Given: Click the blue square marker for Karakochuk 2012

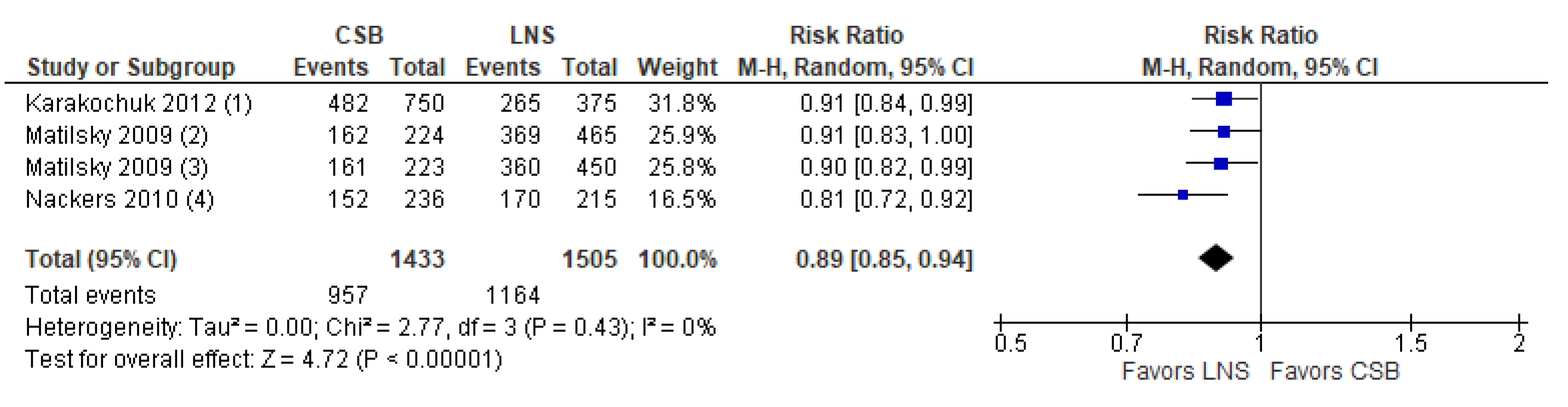Looking at the screenshot, I should click(1223, 99).
